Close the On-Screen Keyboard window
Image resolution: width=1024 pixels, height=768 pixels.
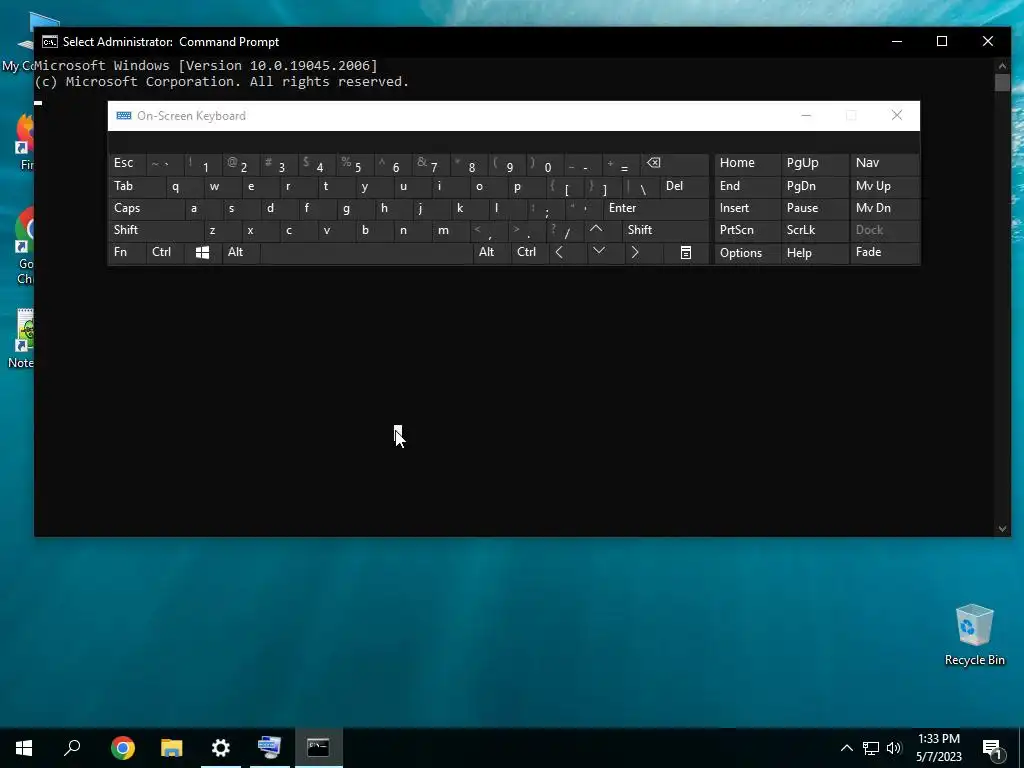click(x=897, y=116)
